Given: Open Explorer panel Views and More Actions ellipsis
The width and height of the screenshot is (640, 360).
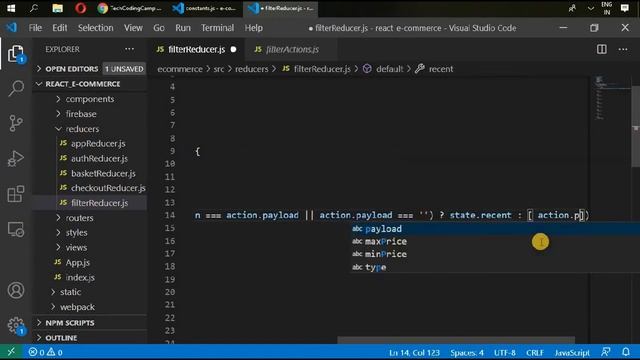Looking at the screenshot, I should point(129,49).
